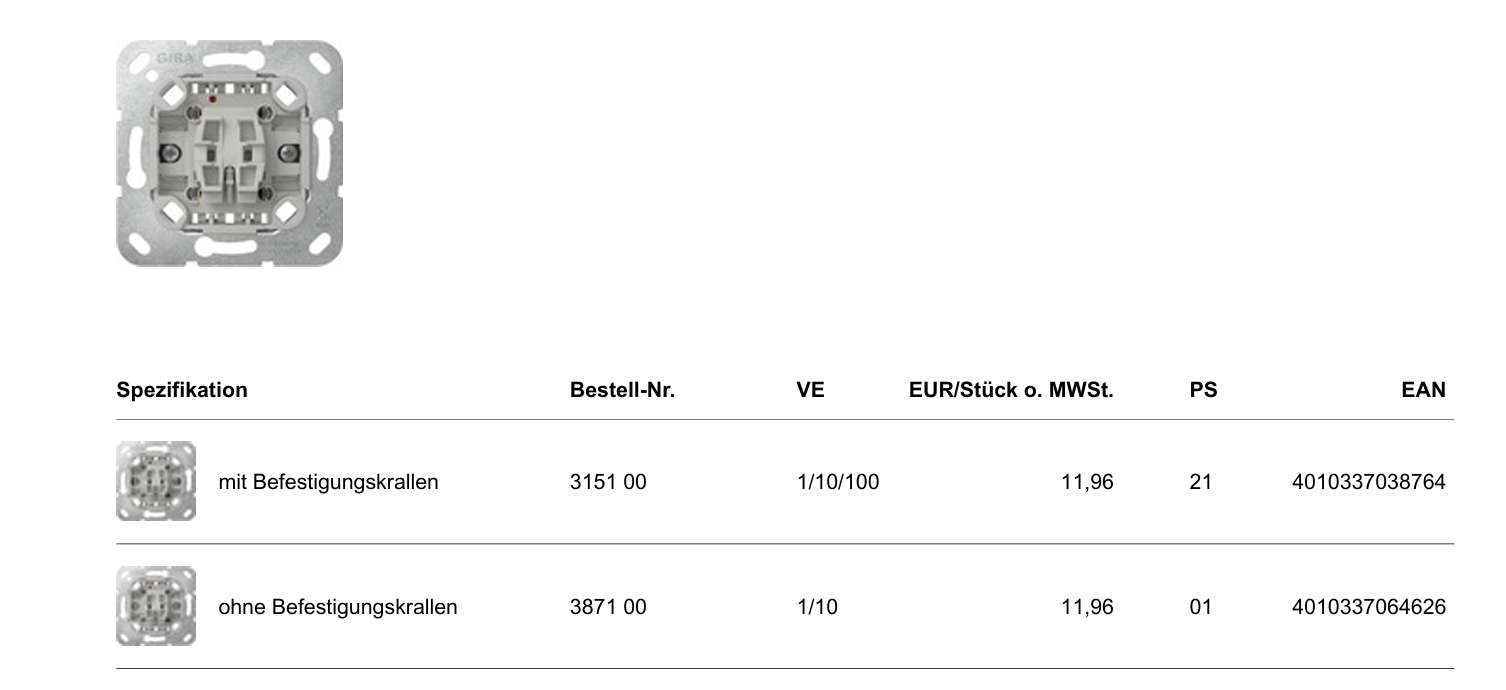The height and width of the screenshot is (690, 1506).
Task: Click the VE column header
Action: [x=810, y=391]
